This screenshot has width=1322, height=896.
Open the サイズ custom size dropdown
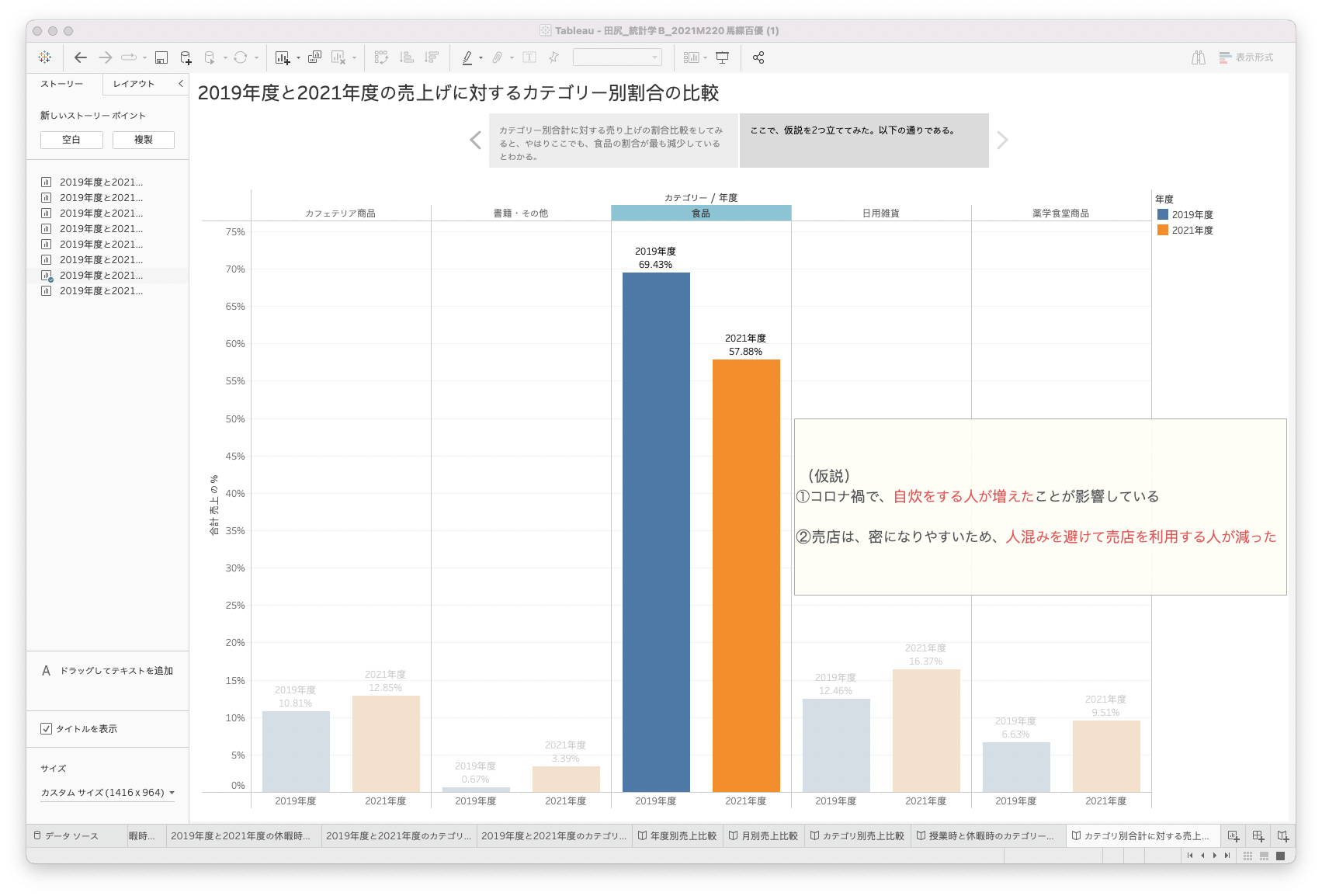pyautogui.click(x=107, y=793)
